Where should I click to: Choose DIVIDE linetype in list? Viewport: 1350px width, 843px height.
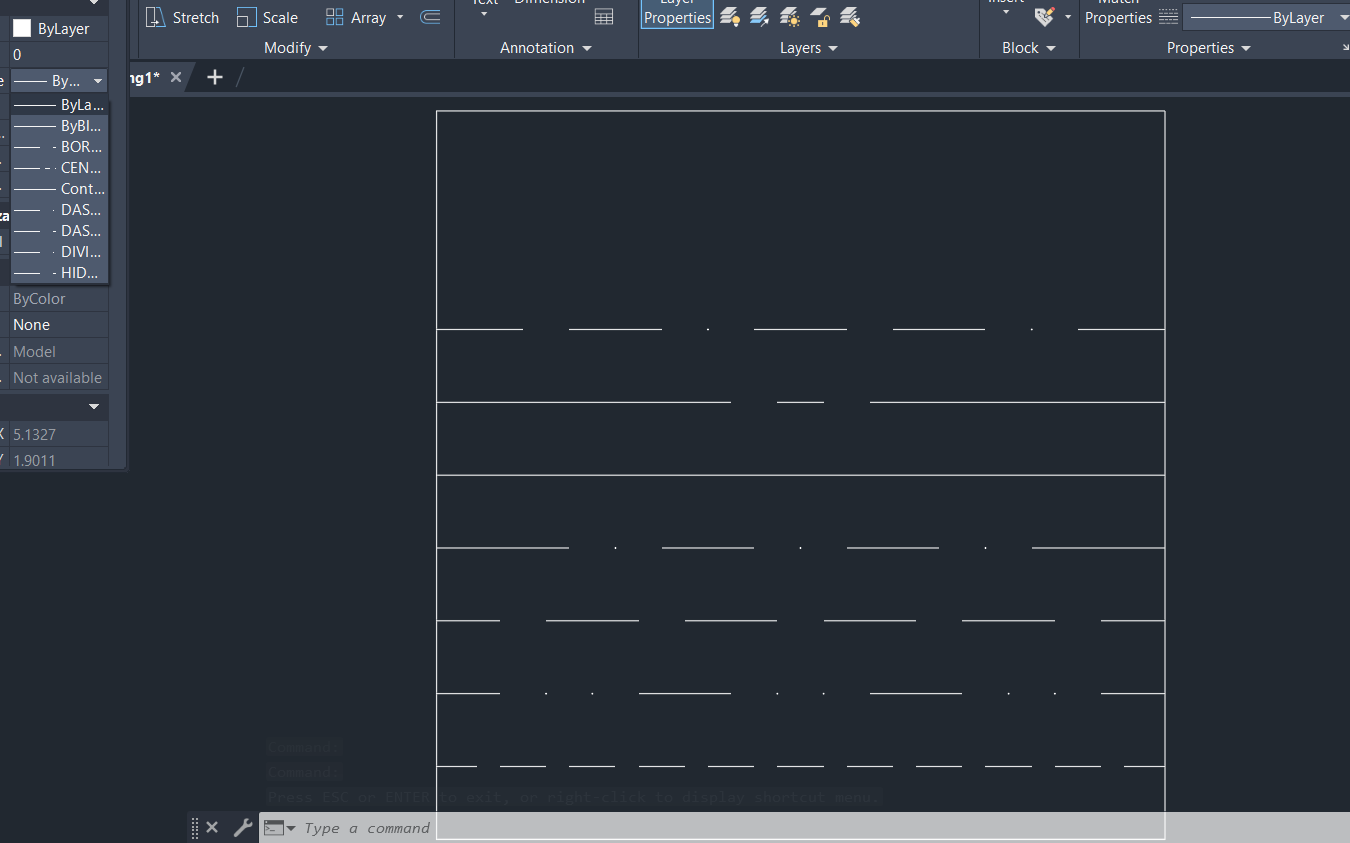(59, 252)
